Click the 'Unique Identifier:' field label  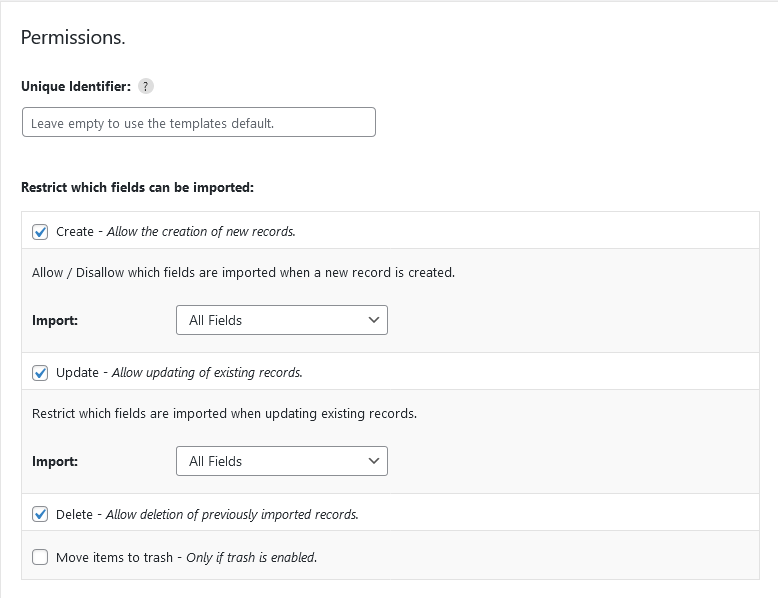[x=76, y=86]
